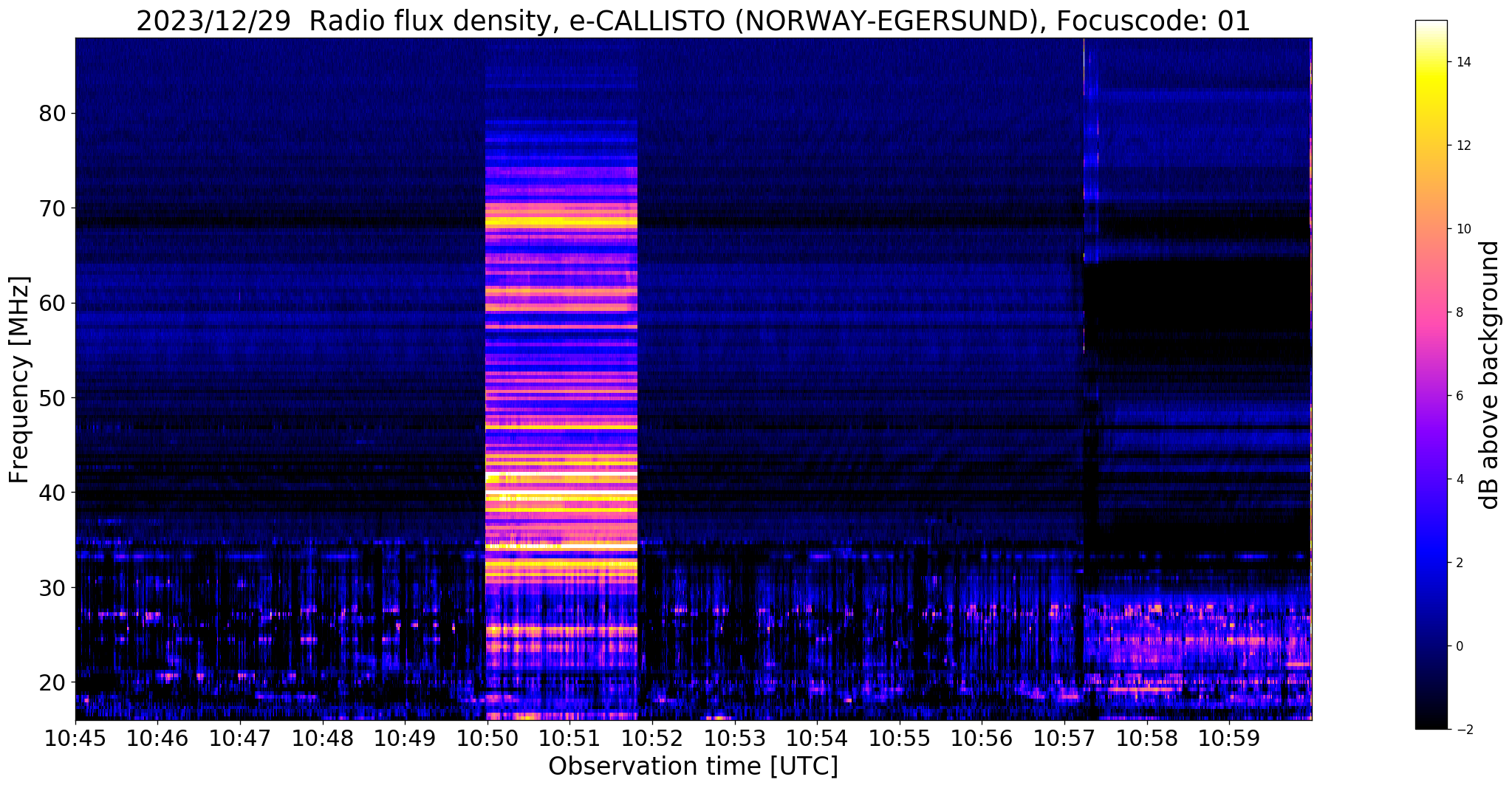Click the 10:59 time tick label

(1229, 737)
